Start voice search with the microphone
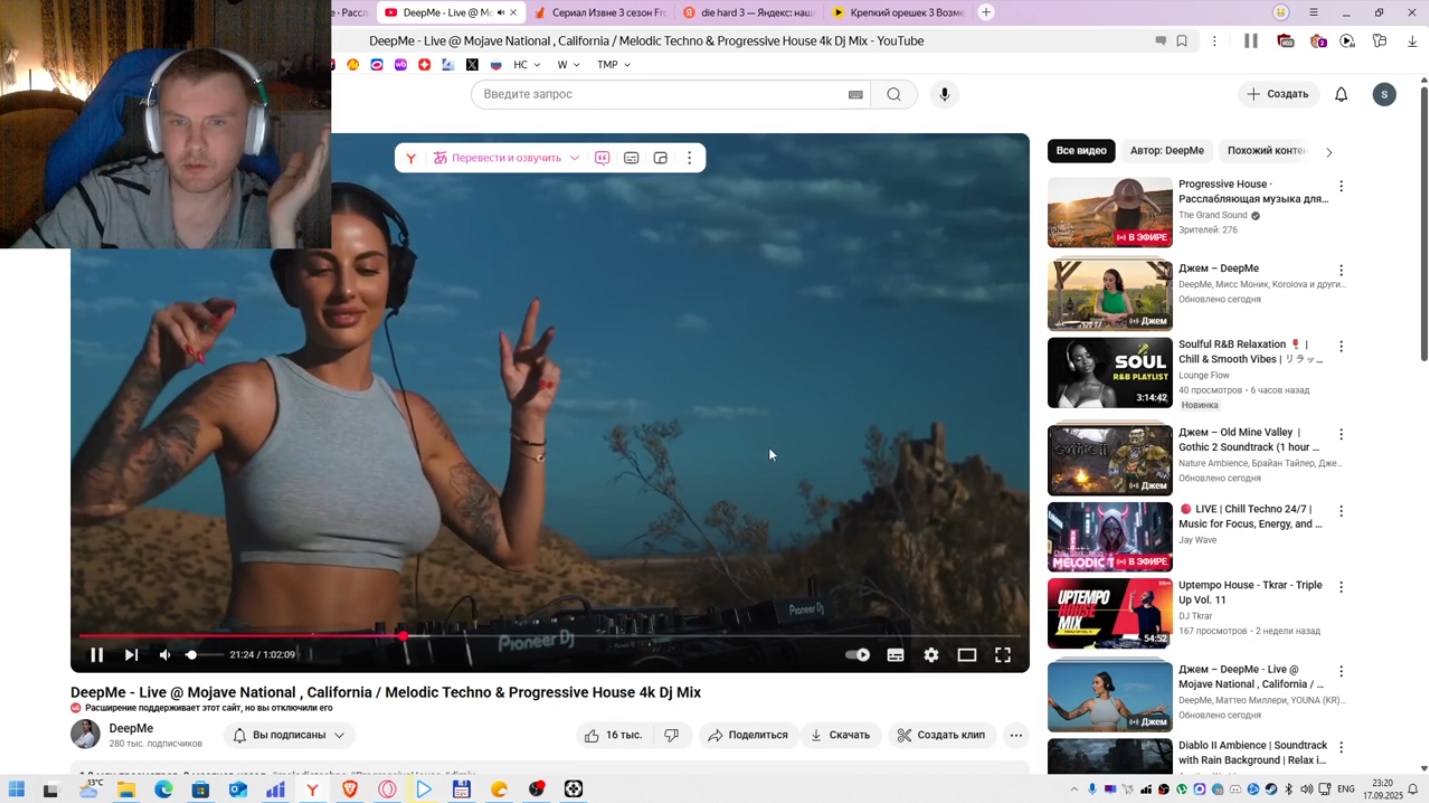Screen dimensions: 1429x803 click(x=944, y=94)
